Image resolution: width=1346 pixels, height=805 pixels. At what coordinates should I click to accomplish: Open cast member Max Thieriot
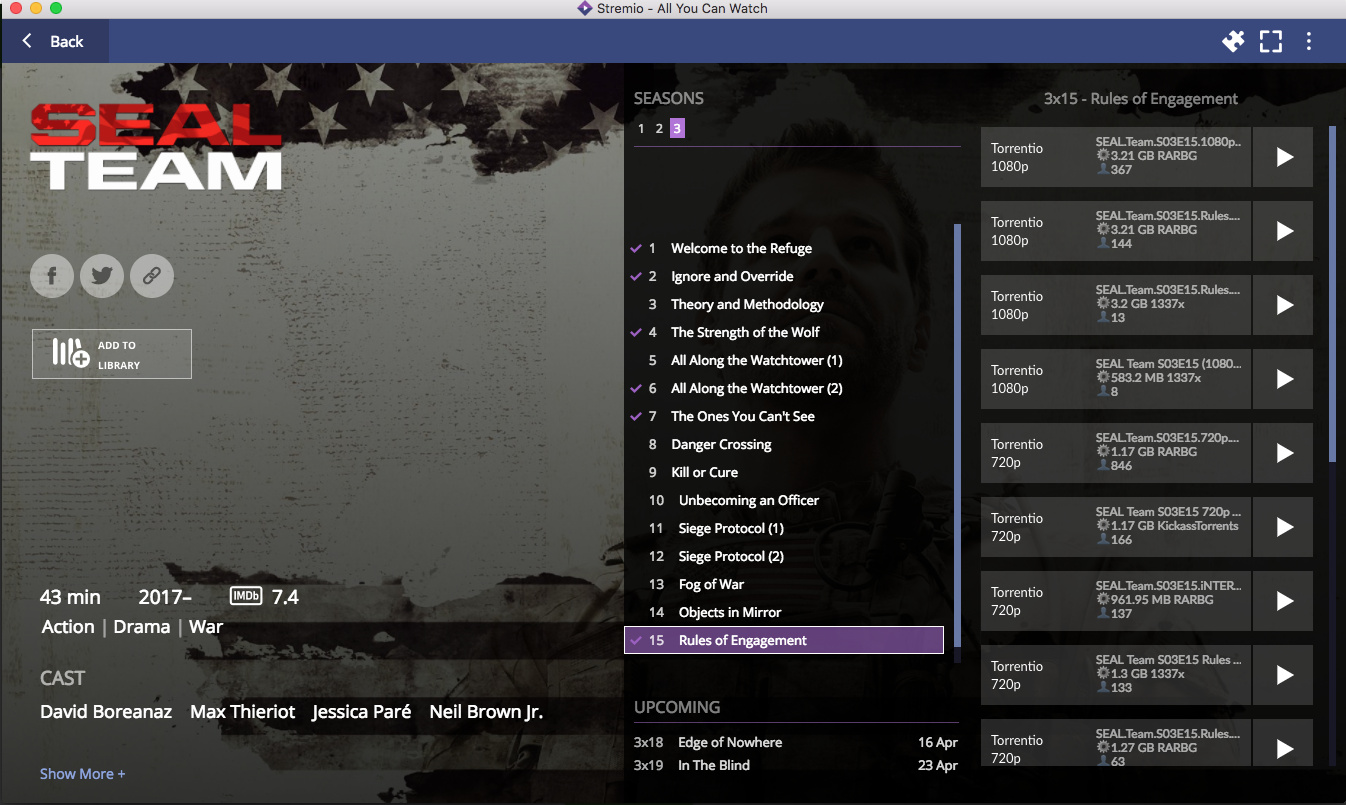(x=243, y=712)
